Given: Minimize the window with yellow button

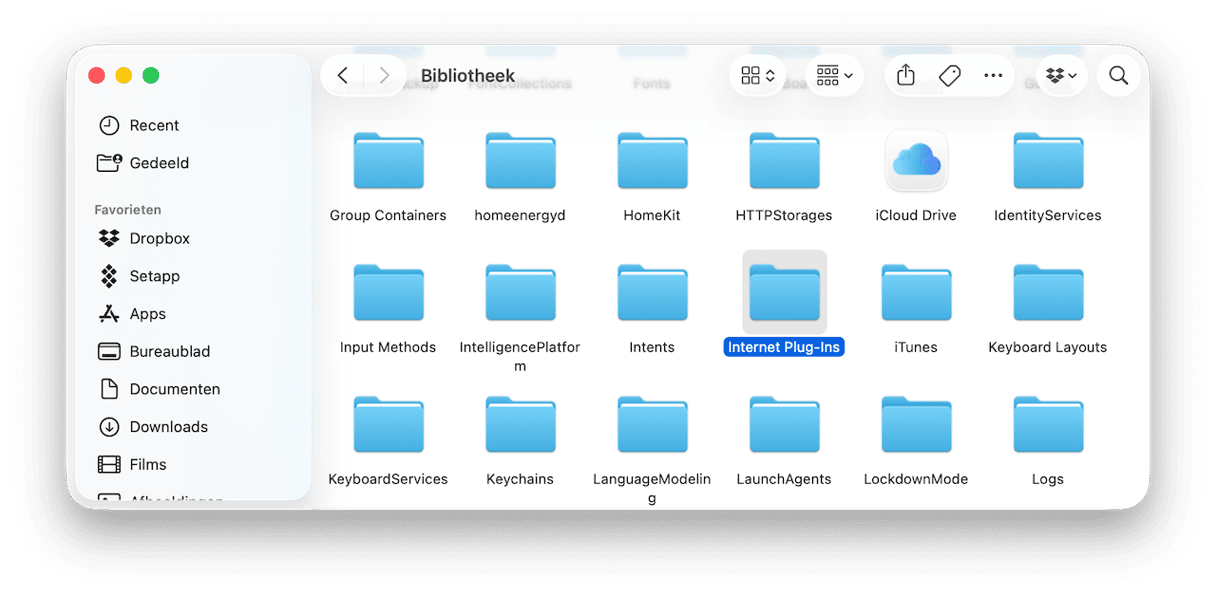Looking at the screenshot, I should coord(124,76).
